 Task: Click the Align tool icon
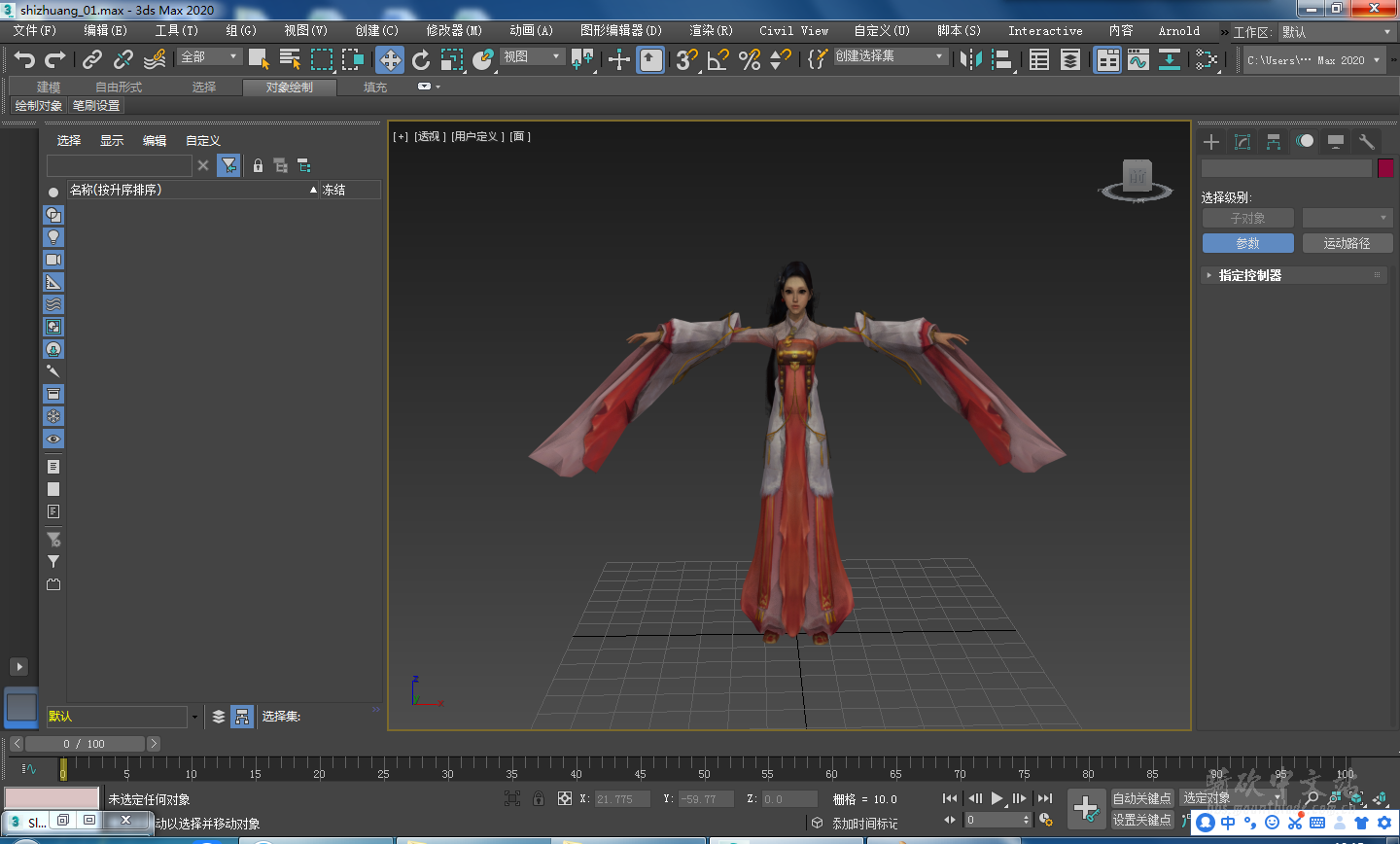pos(1002,59)
